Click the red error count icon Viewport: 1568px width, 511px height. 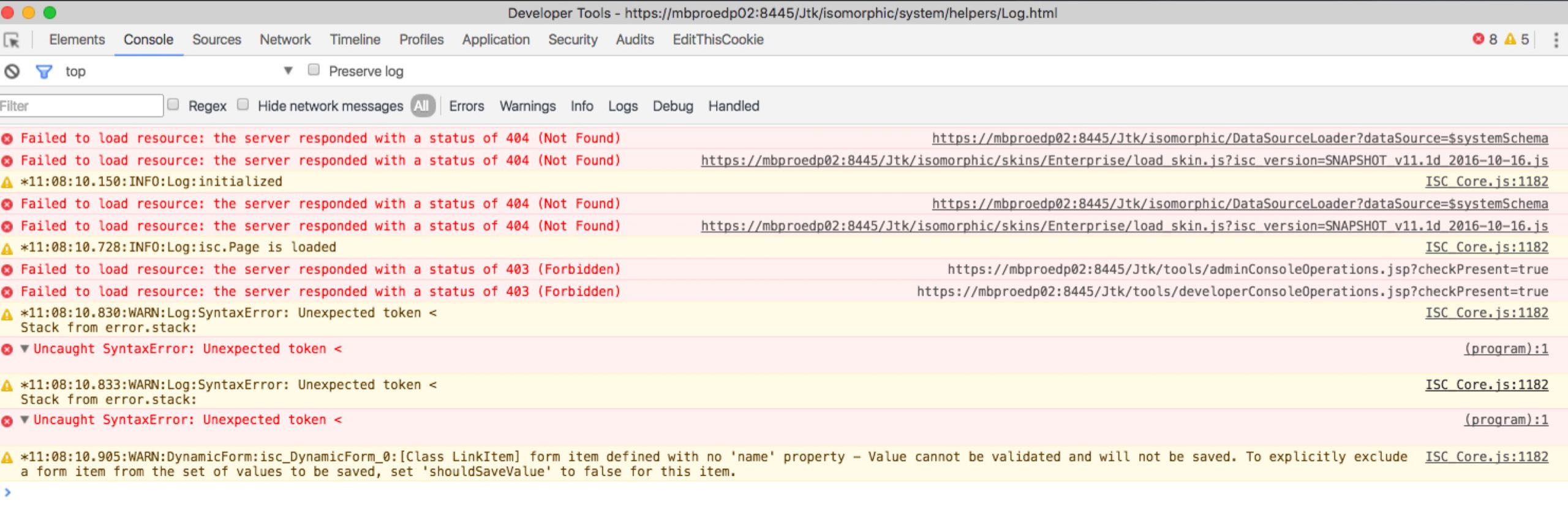click(x=1478, y=39)
